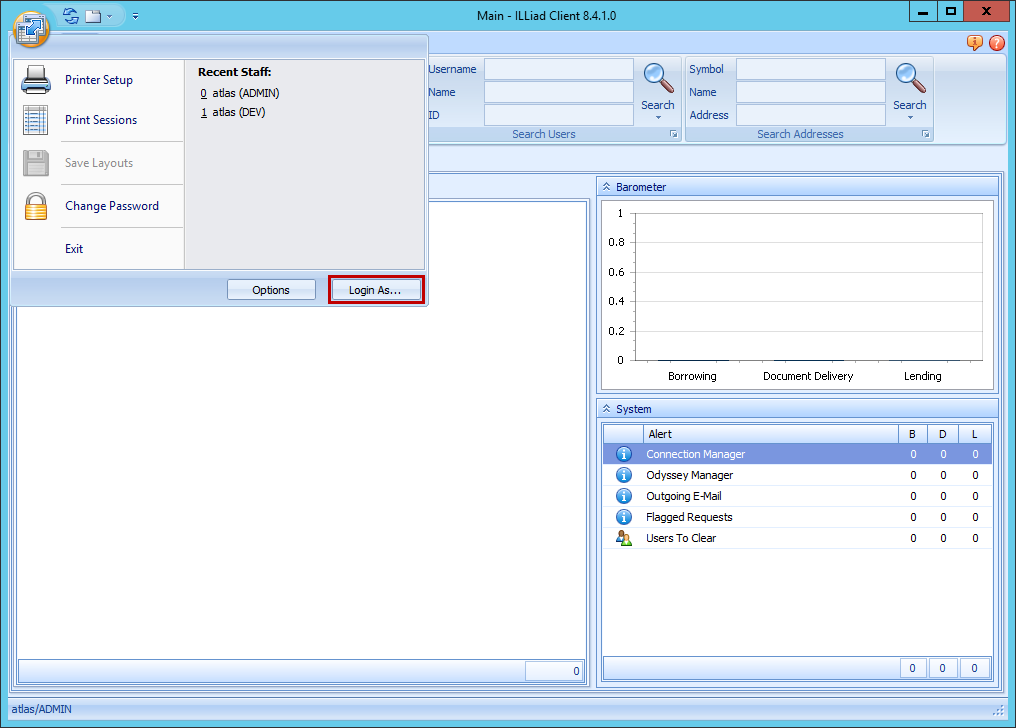This screenshot has width=1016, height=728.
Task: Customize Quick Access Toolbar via its dropdown arrow
Action: pos(134,15)
